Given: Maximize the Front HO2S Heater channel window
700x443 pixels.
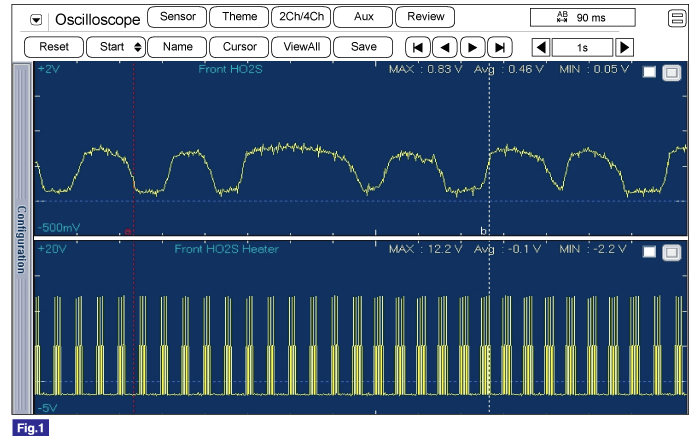Looking at the screenshot, I should pos(671,251).
